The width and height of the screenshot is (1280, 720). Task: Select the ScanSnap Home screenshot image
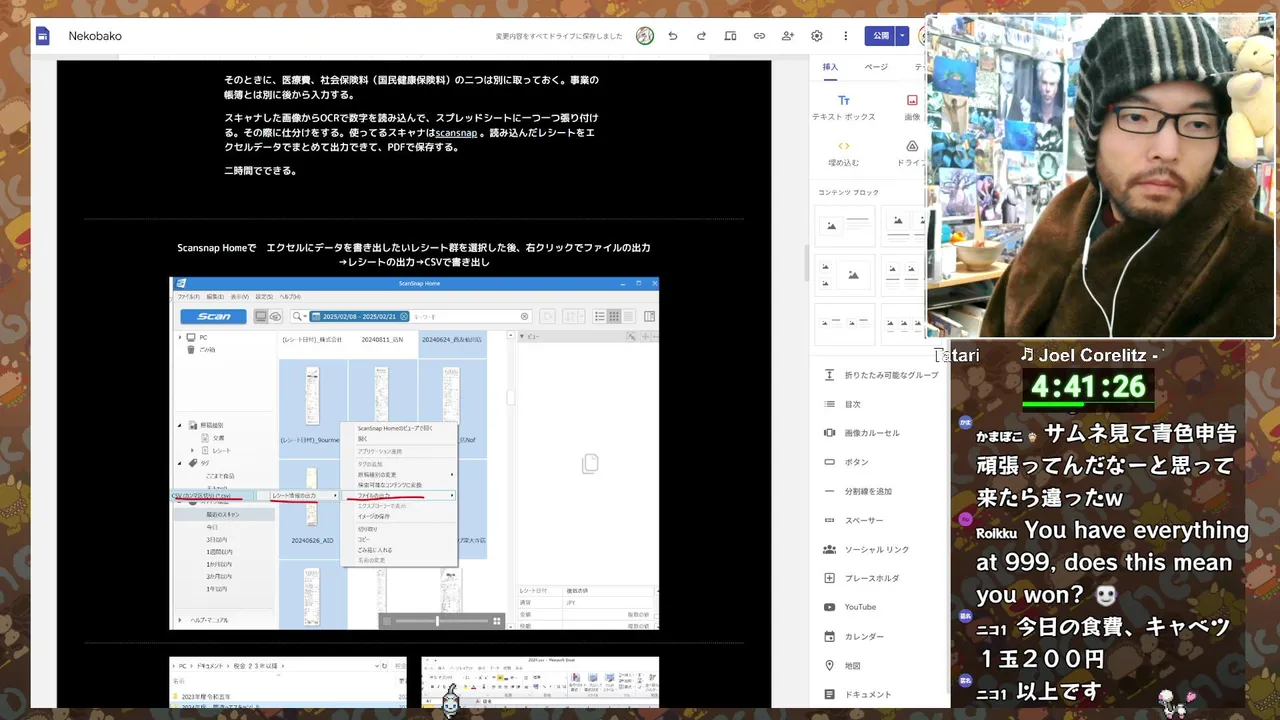click(x=414, y=453)
